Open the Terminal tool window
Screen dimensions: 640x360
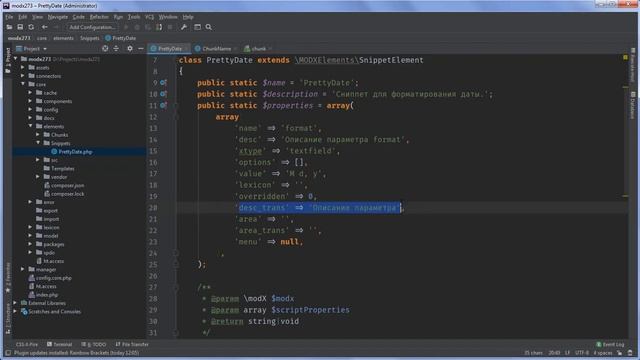60,344
